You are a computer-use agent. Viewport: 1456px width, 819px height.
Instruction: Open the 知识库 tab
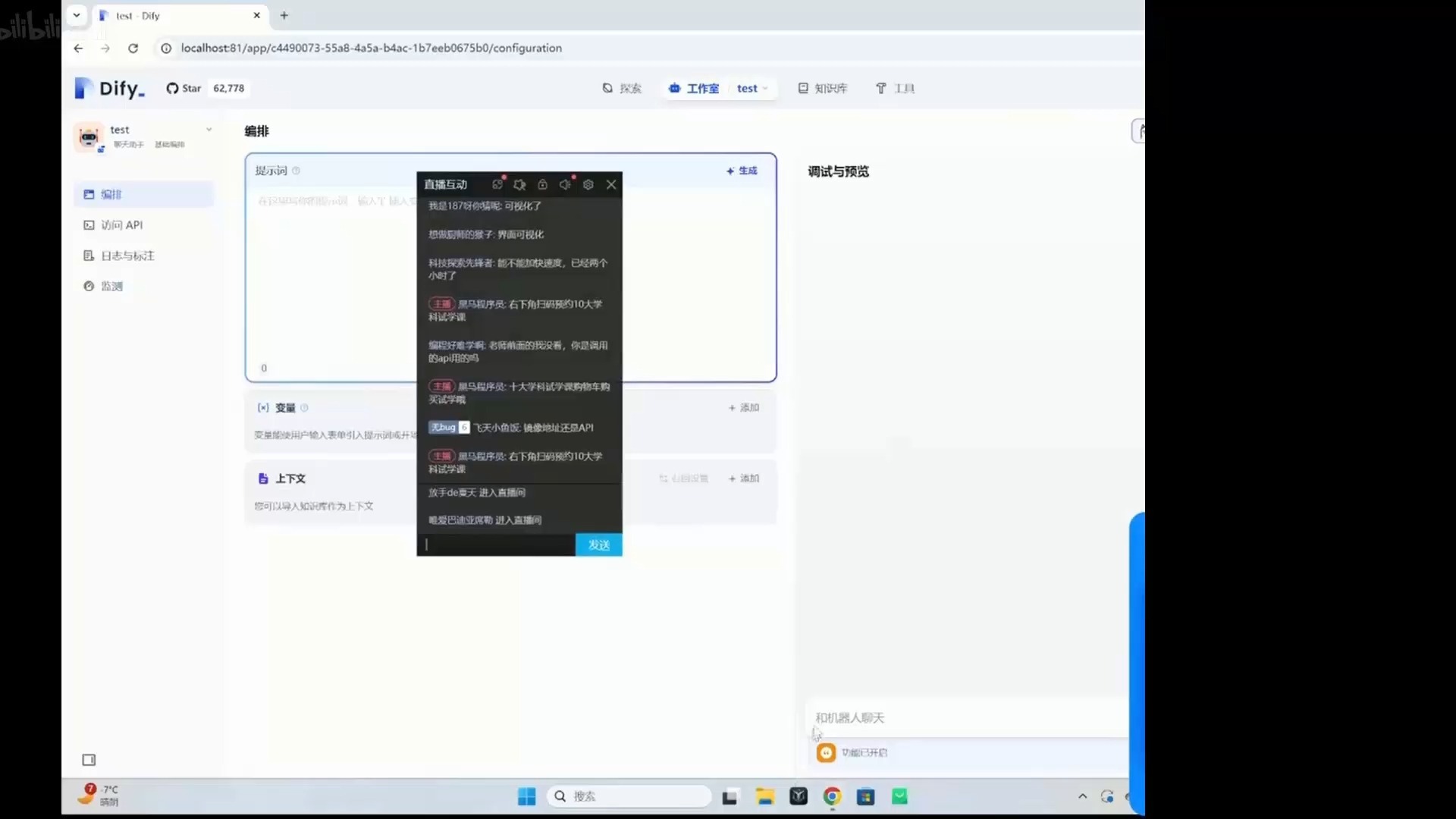(823, 89)
